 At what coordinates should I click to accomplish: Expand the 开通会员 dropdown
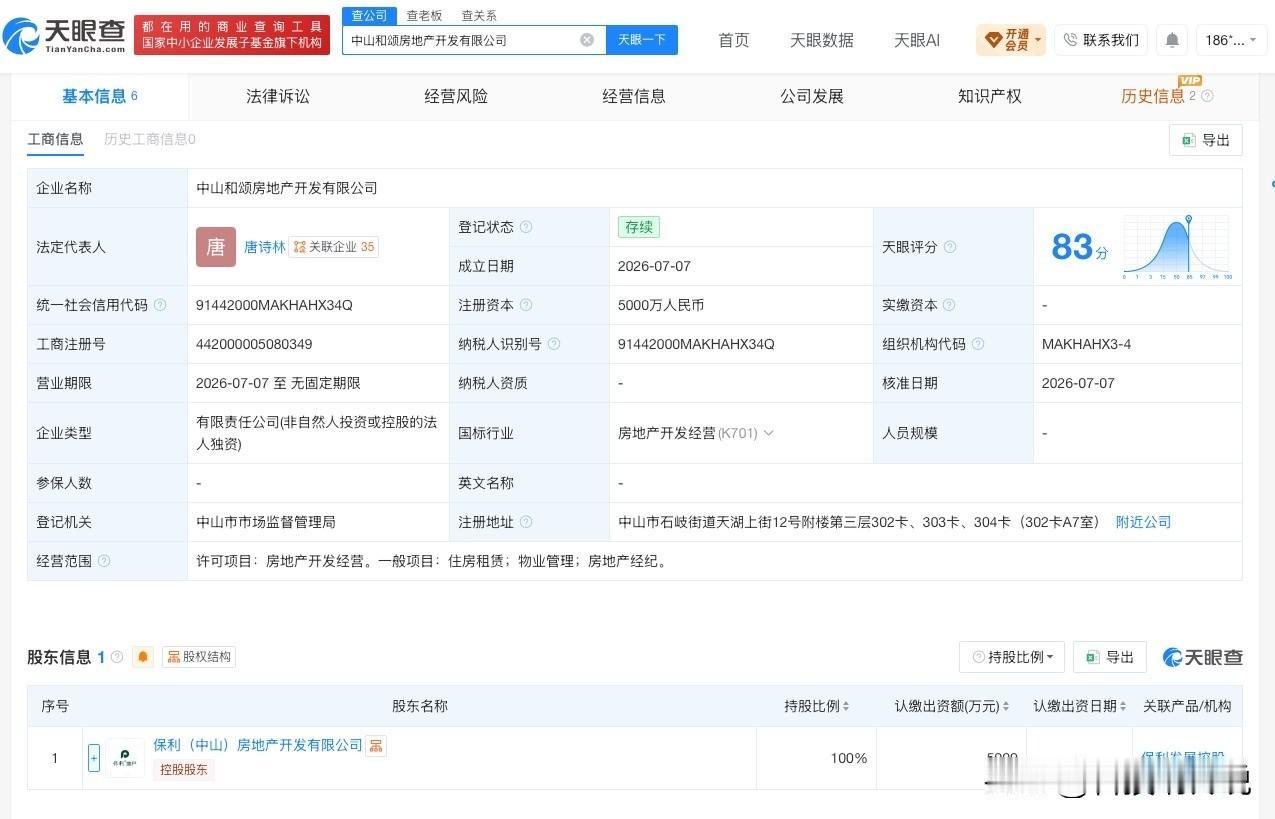pyautogui.click(x=1011, y=40)
